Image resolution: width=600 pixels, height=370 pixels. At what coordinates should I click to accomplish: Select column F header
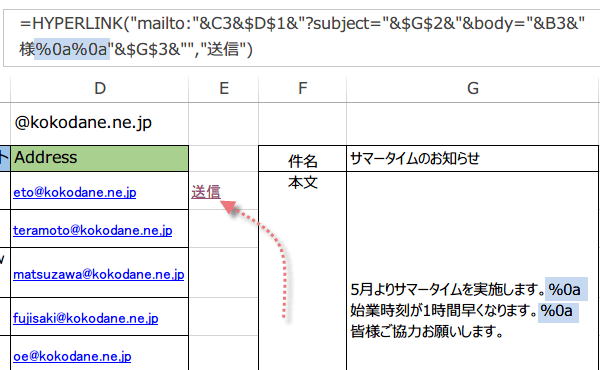[303, 89]
